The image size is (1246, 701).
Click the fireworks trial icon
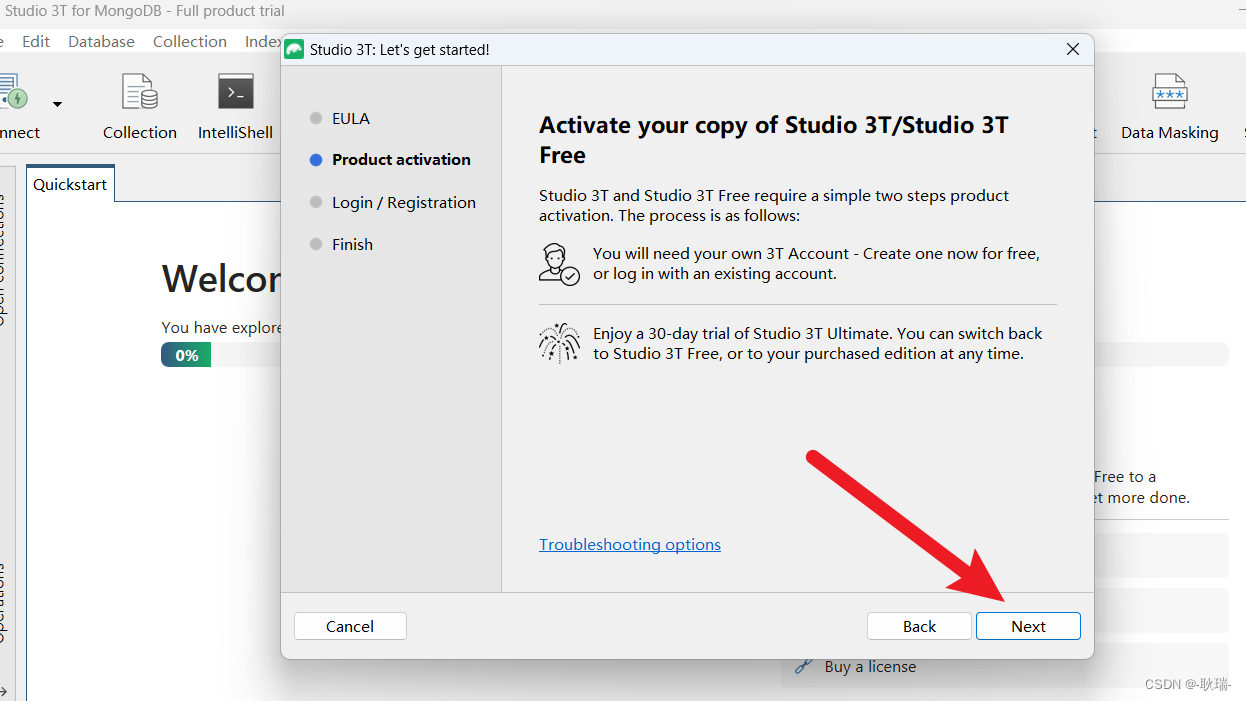point(559,343)
